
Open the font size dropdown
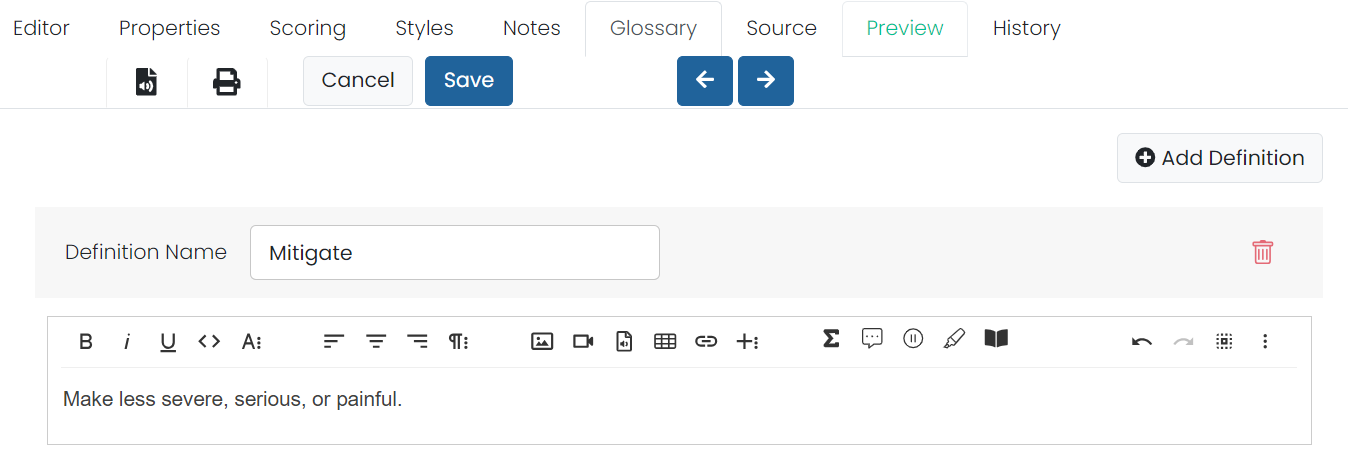point(251,341)
